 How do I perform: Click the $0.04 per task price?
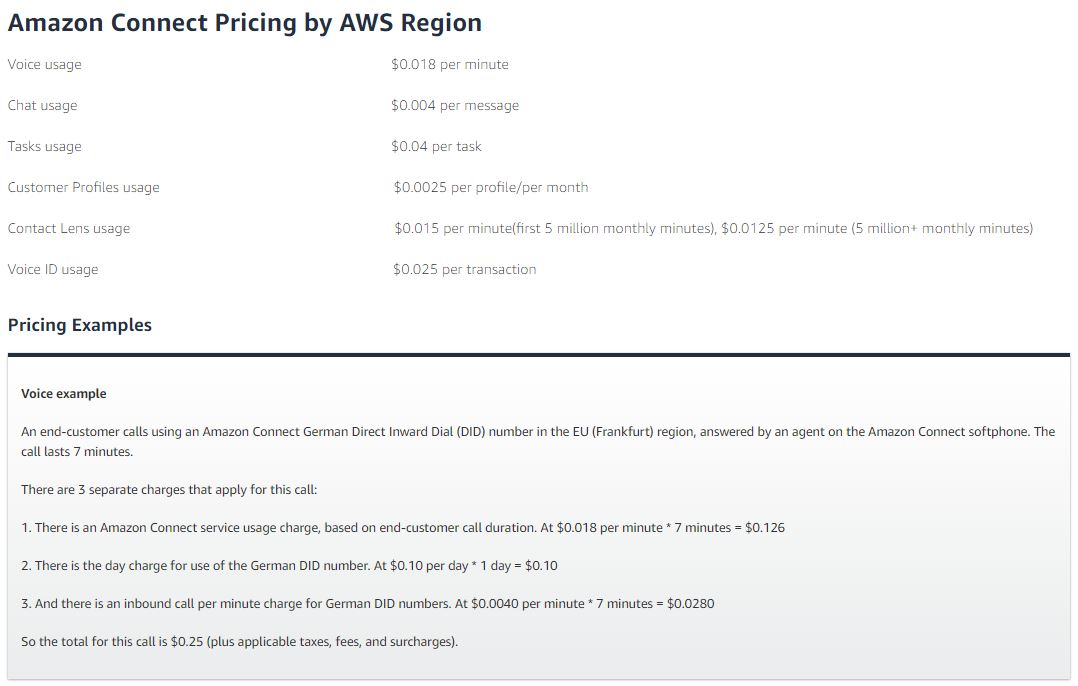(x=436, y=147)
